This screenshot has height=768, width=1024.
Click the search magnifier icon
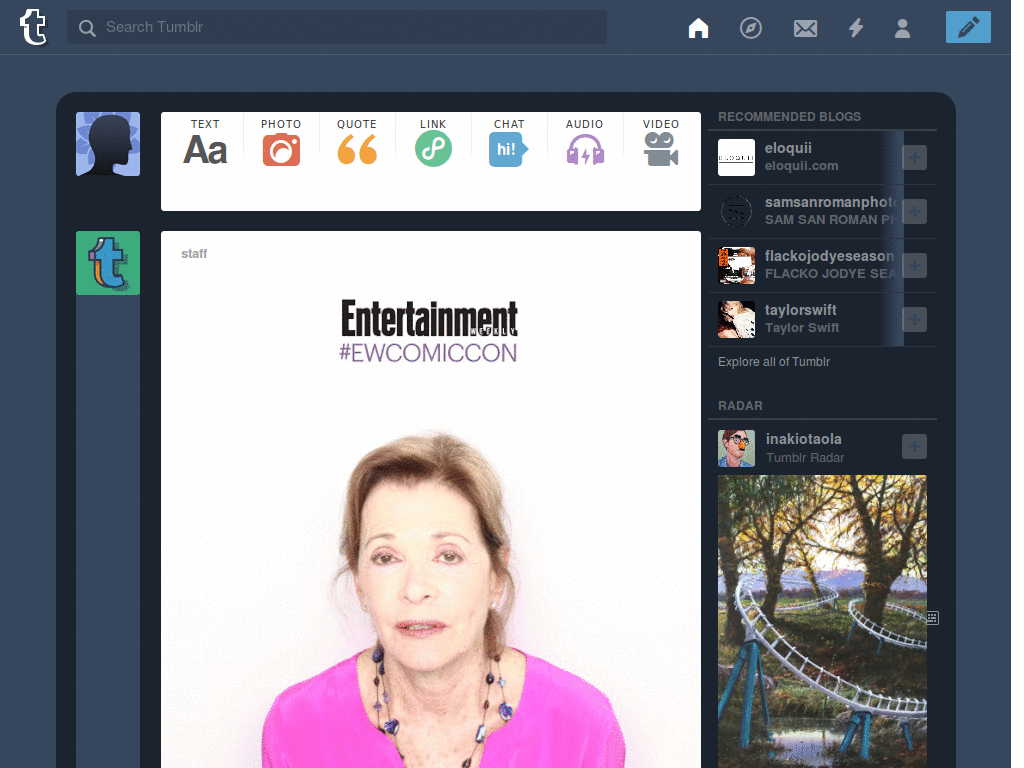click(87, 27)
